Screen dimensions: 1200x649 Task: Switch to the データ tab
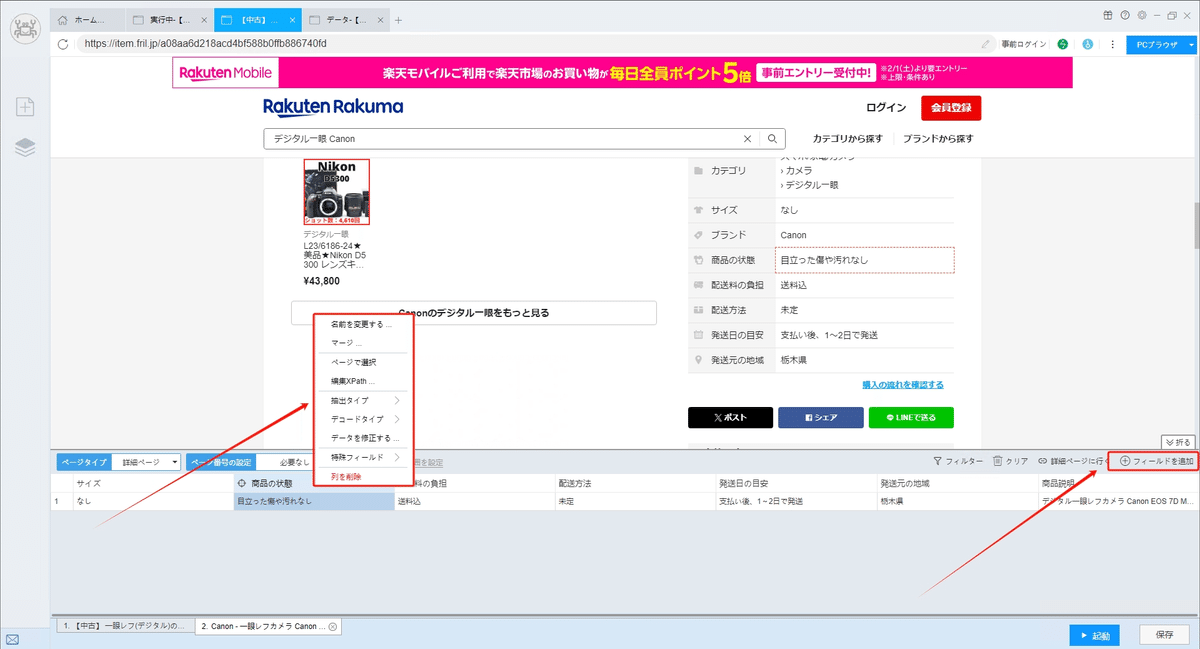point(344,20)
